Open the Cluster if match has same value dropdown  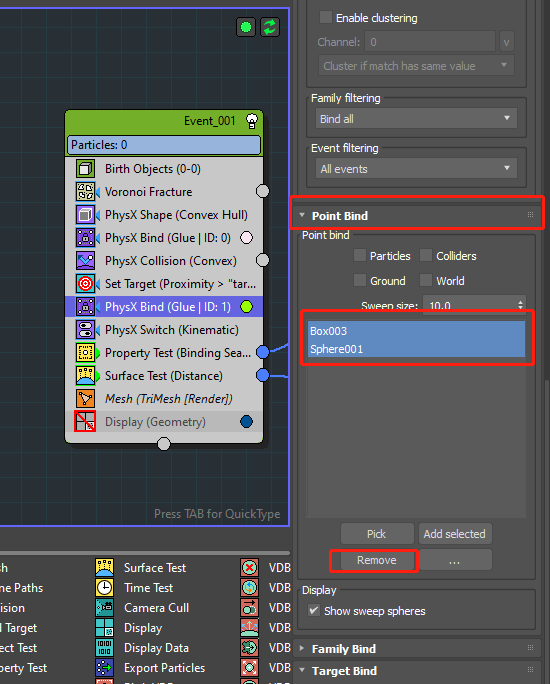[x=416, y=65]
